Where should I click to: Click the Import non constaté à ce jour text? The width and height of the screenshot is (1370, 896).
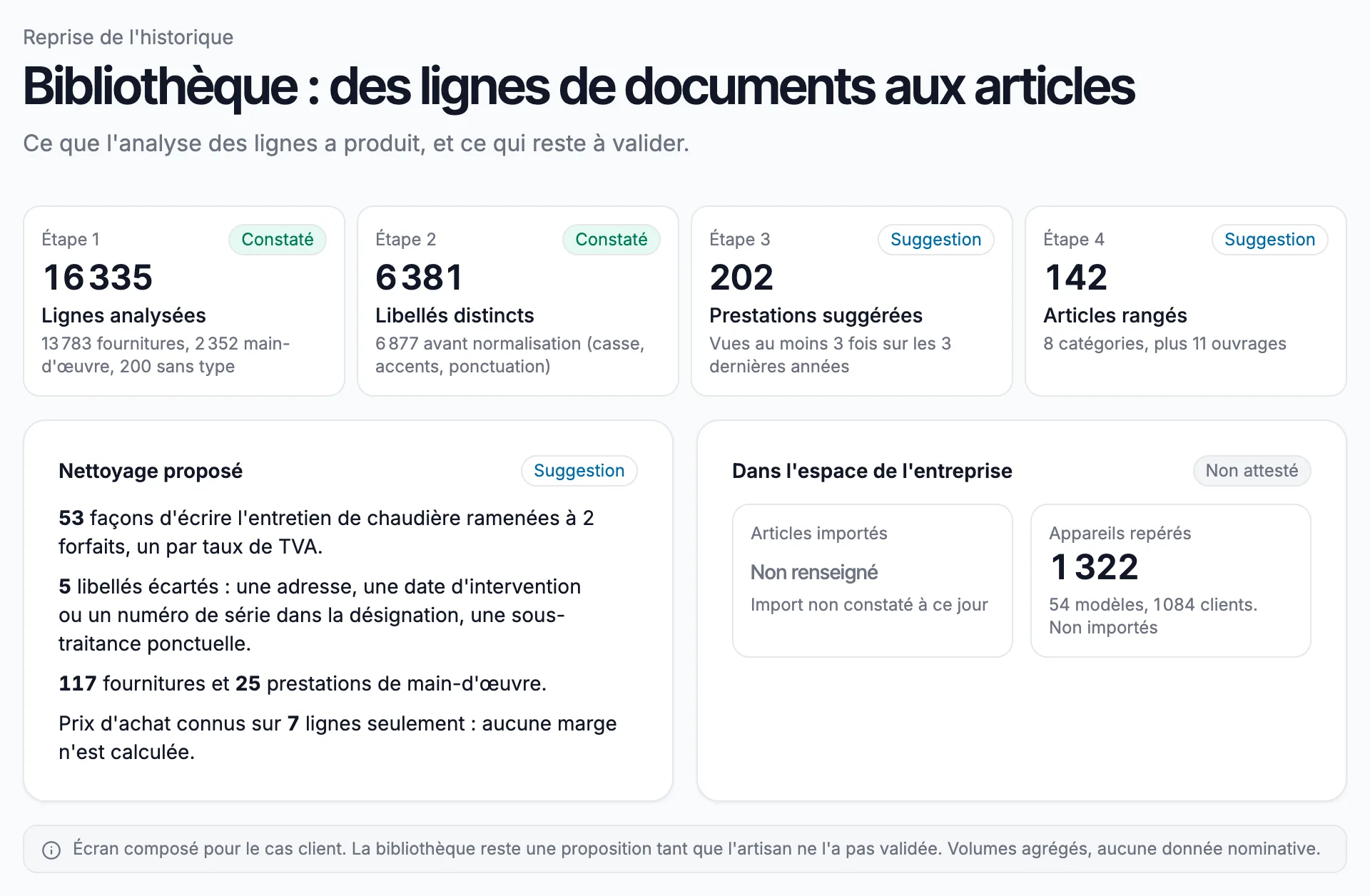coord(869,605)
